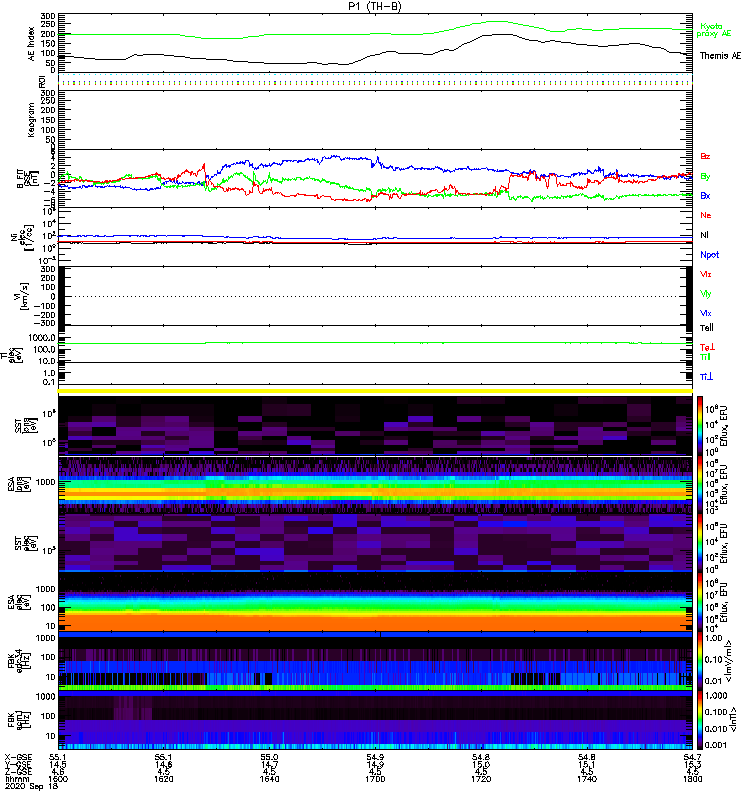The width and height of the screenshot is (750, 800).
Task: Click the 1620 time tick label
Action: tap(163, 779)
